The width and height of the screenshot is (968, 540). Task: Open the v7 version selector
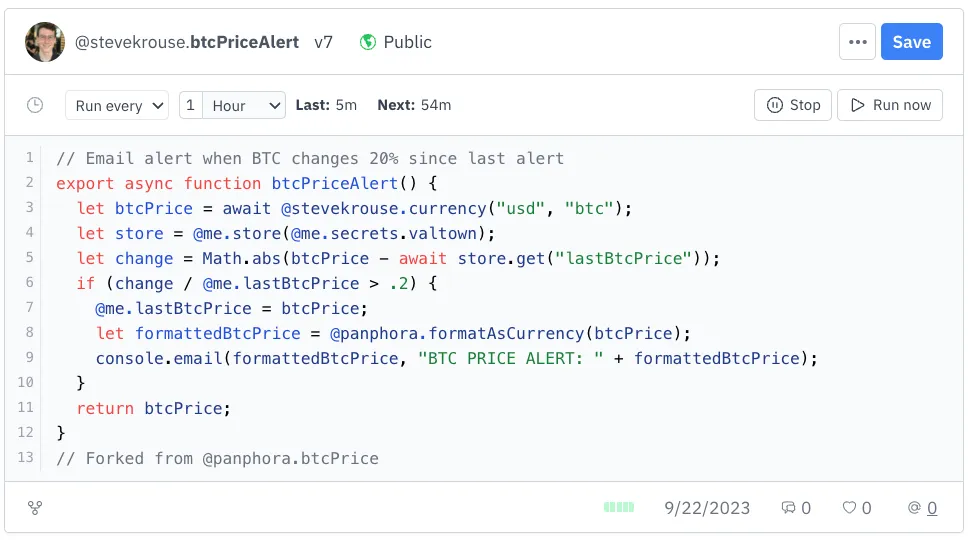tap(323, 42)
